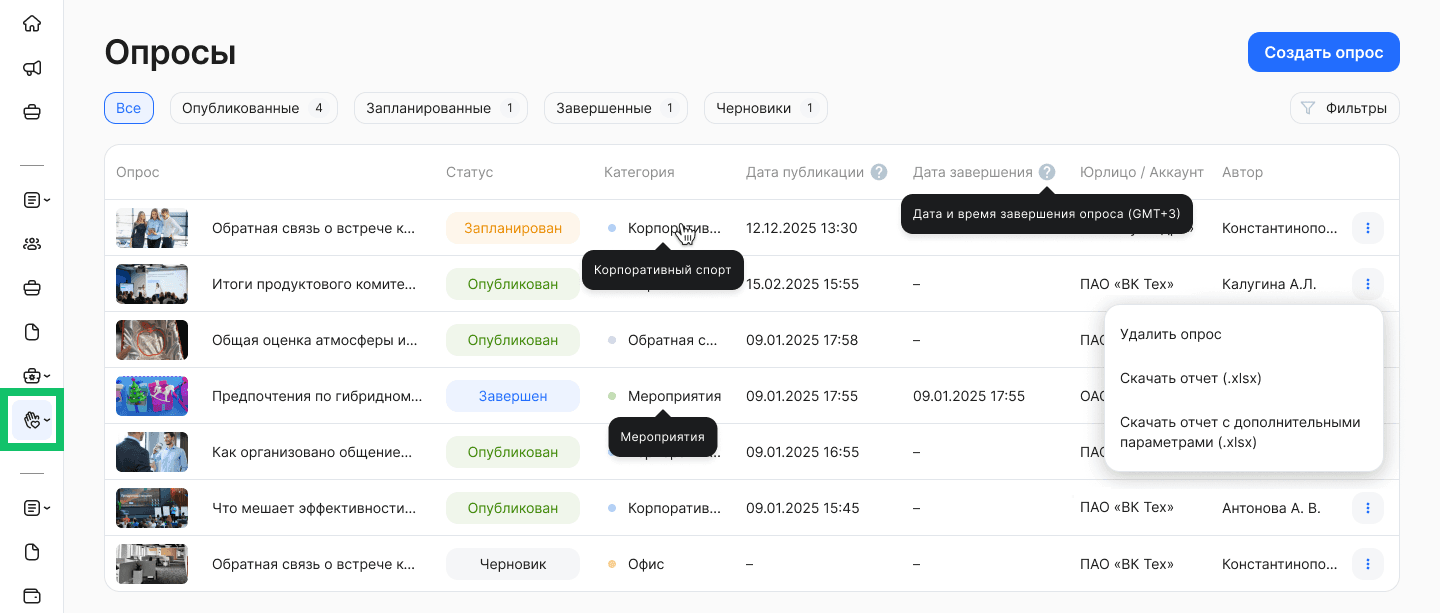Viewport: 1440px width, 613px height.
Task: Open the help tooltip next to Дата публикации
Action: click(x=878, y=171)
